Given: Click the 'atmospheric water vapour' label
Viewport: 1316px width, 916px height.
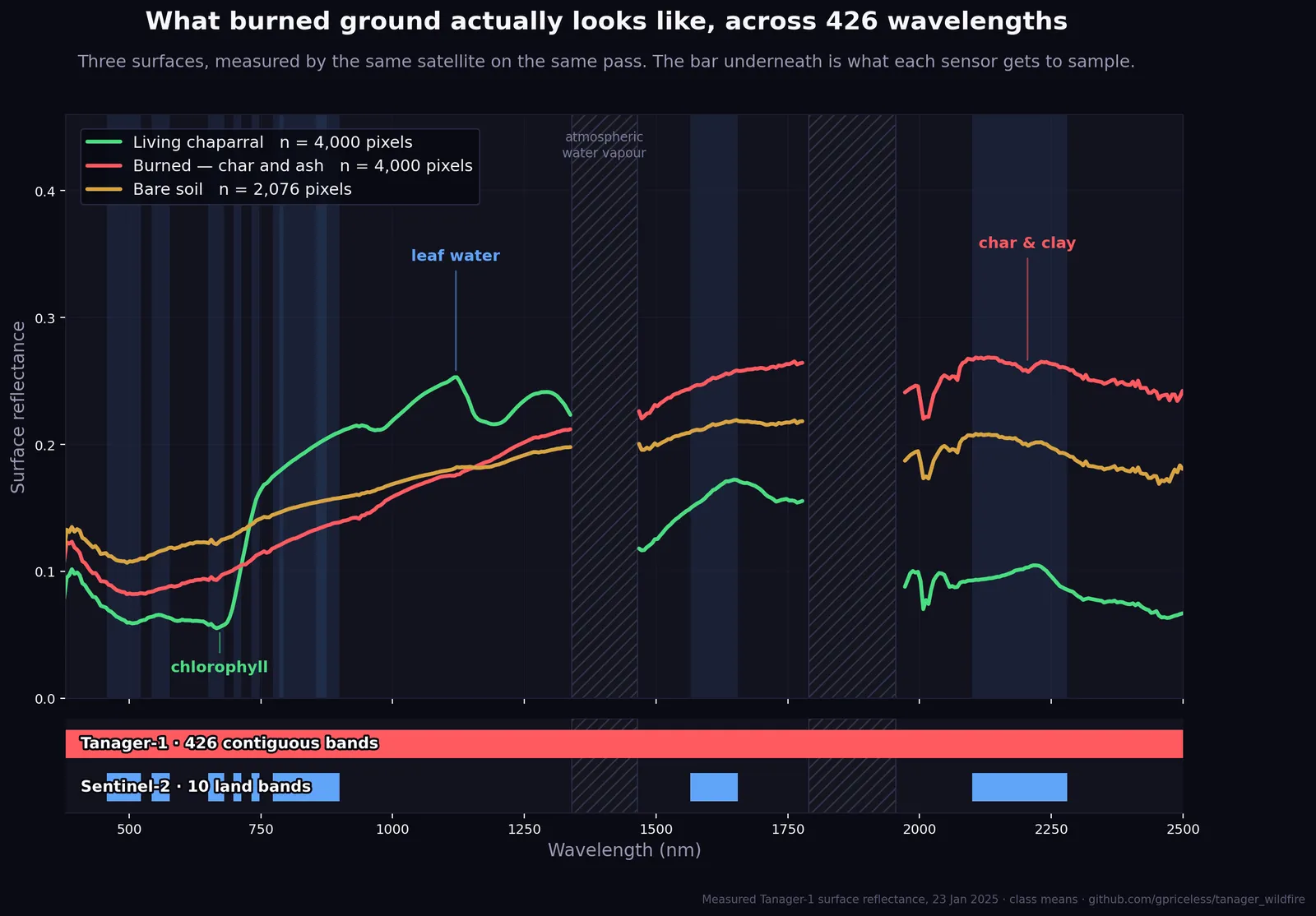Looking at the screenshot, I should [x=604, y=145].
